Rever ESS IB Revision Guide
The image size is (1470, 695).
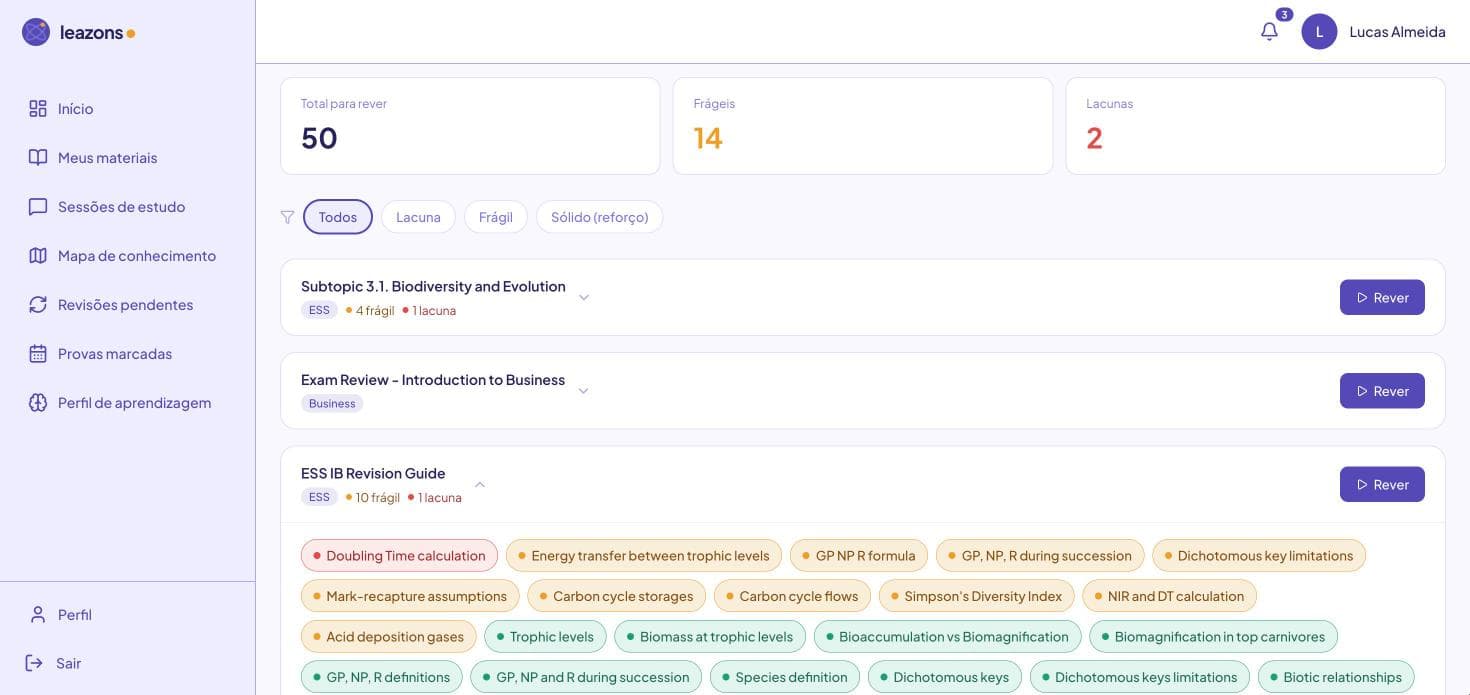(1382, 485)
